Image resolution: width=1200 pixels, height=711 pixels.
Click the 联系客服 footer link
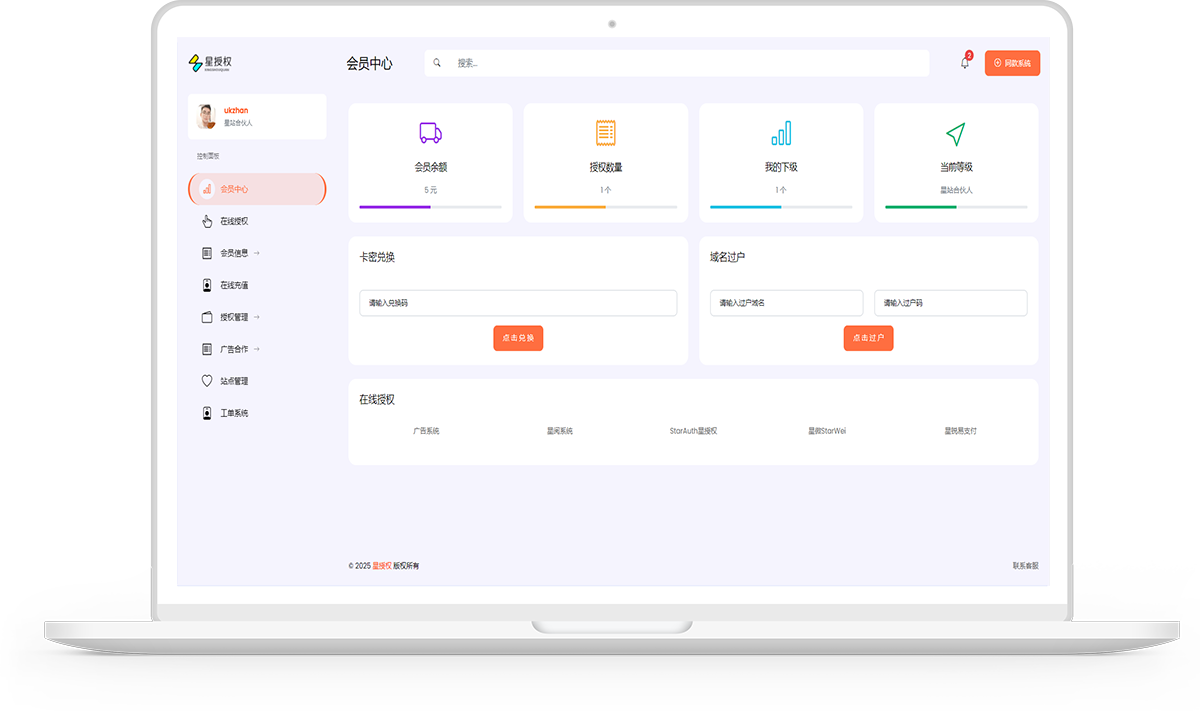[1025, 565]
